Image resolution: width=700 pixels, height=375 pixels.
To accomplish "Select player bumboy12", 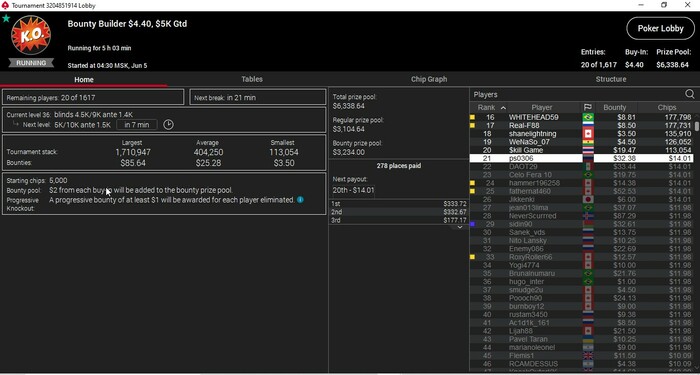I will (581, 306).
